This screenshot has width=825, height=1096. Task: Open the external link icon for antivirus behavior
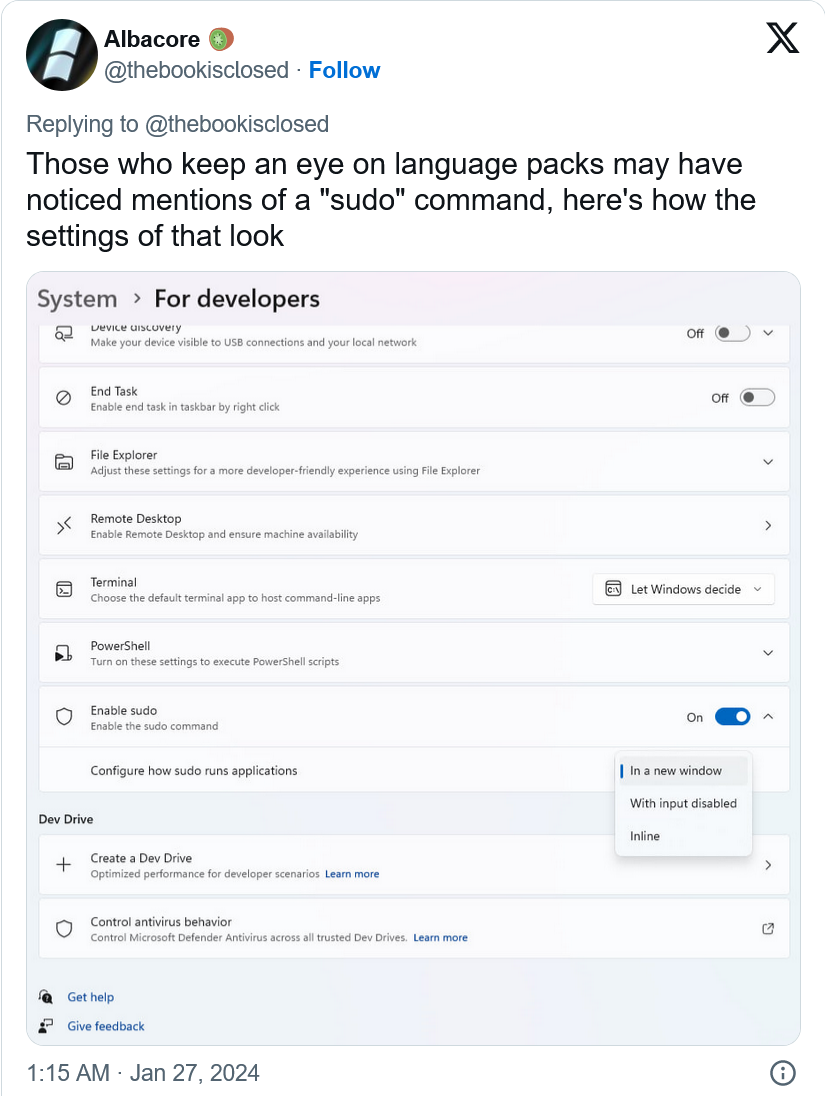768,929
